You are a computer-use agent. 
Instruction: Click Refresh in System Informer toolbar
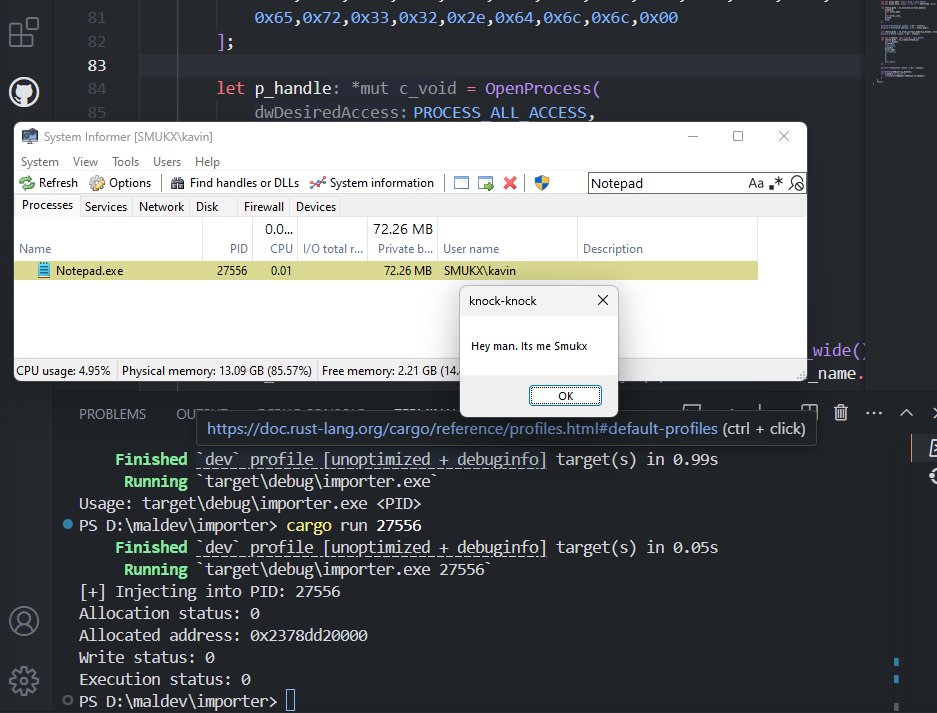tap(48, 183)
